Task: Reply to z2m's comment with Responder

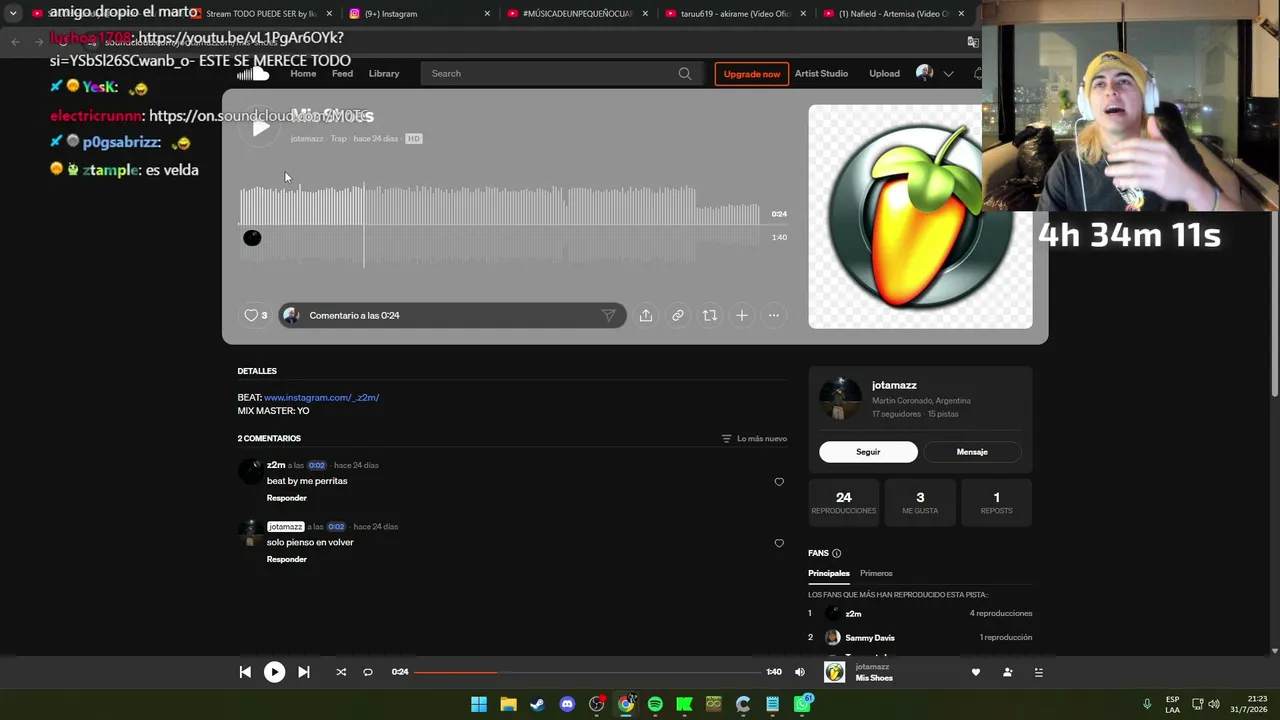Action: point(287,498)
